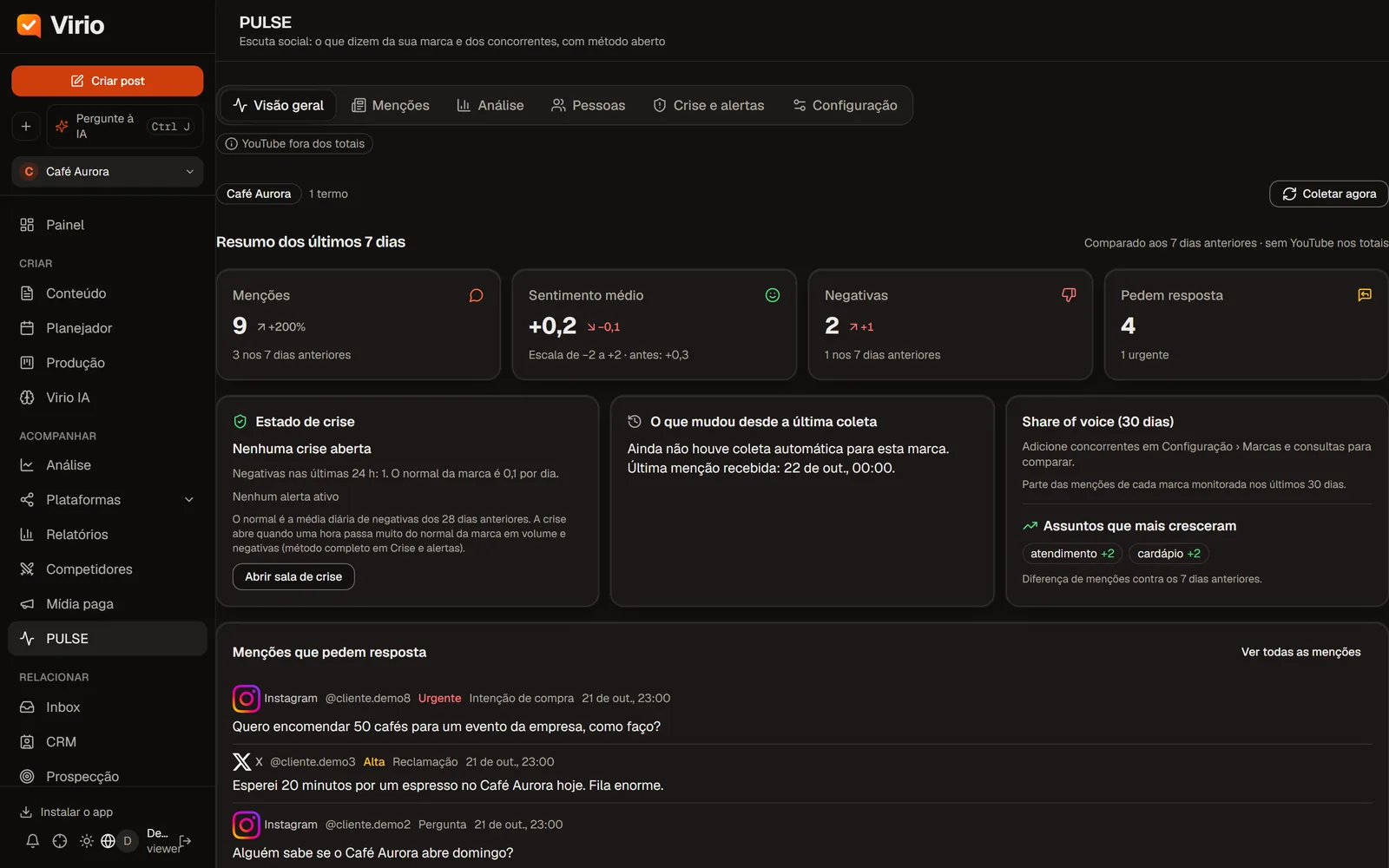Click the crosshair focus icon in sidebar footer
The width and height of the screenshot is (1389, 868).
click(x=60, y=841)
